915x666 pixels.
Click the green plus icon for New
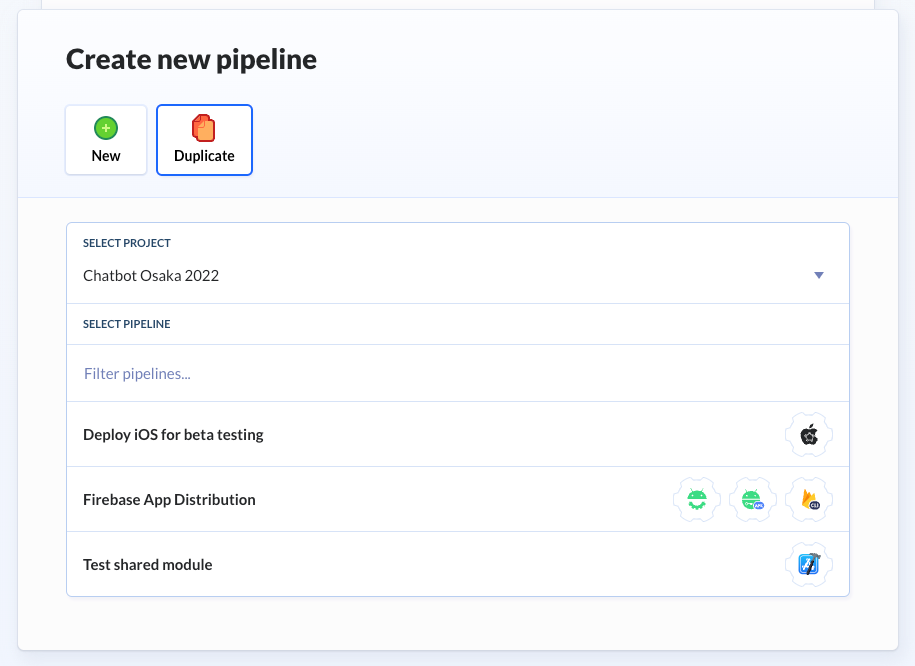coord(105,128)
